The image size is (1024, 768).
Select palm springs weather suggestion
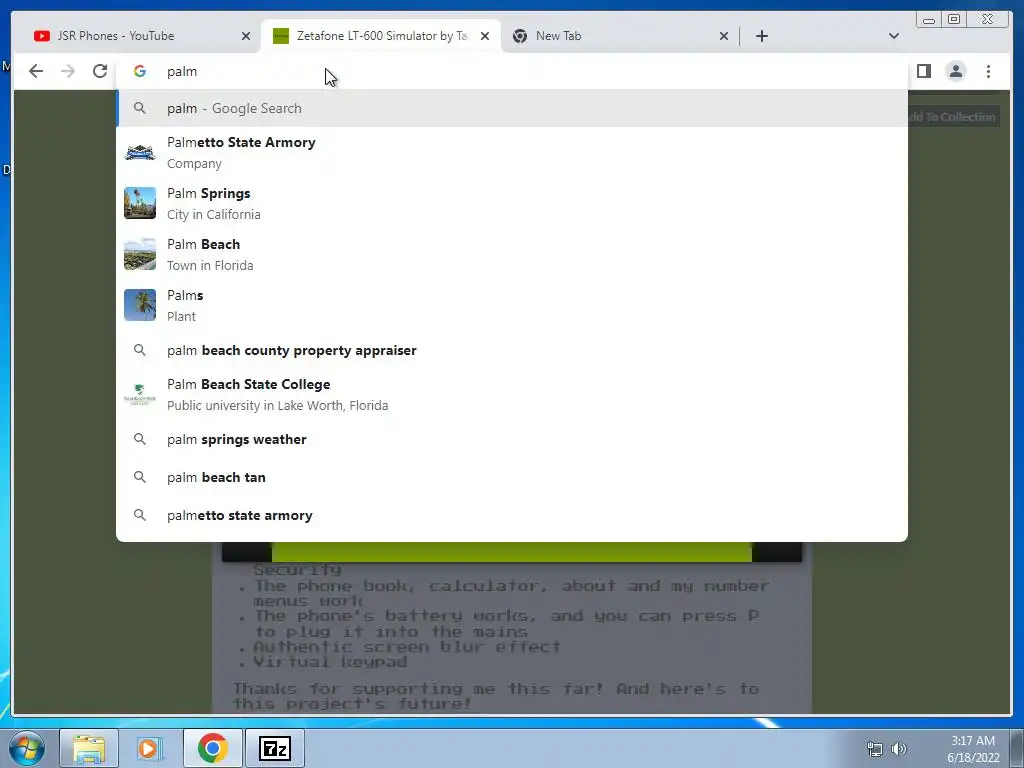[512, 440]
